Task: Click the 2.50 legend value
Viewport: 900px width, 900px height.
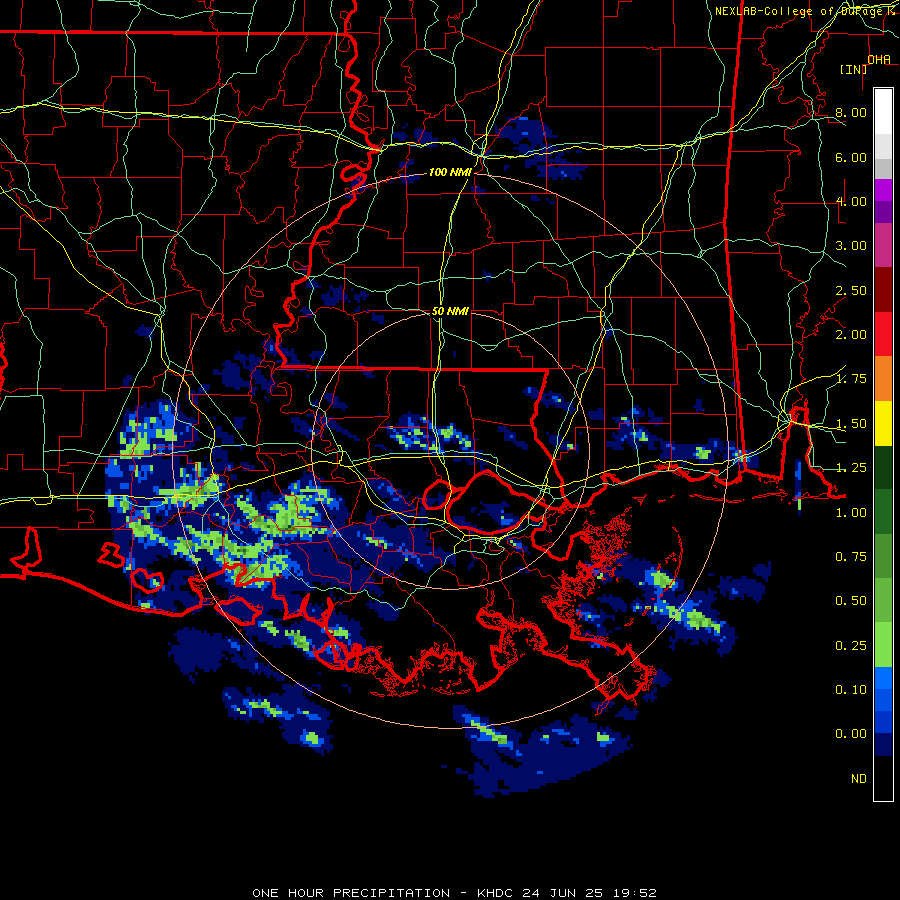Action: [851, 290]
